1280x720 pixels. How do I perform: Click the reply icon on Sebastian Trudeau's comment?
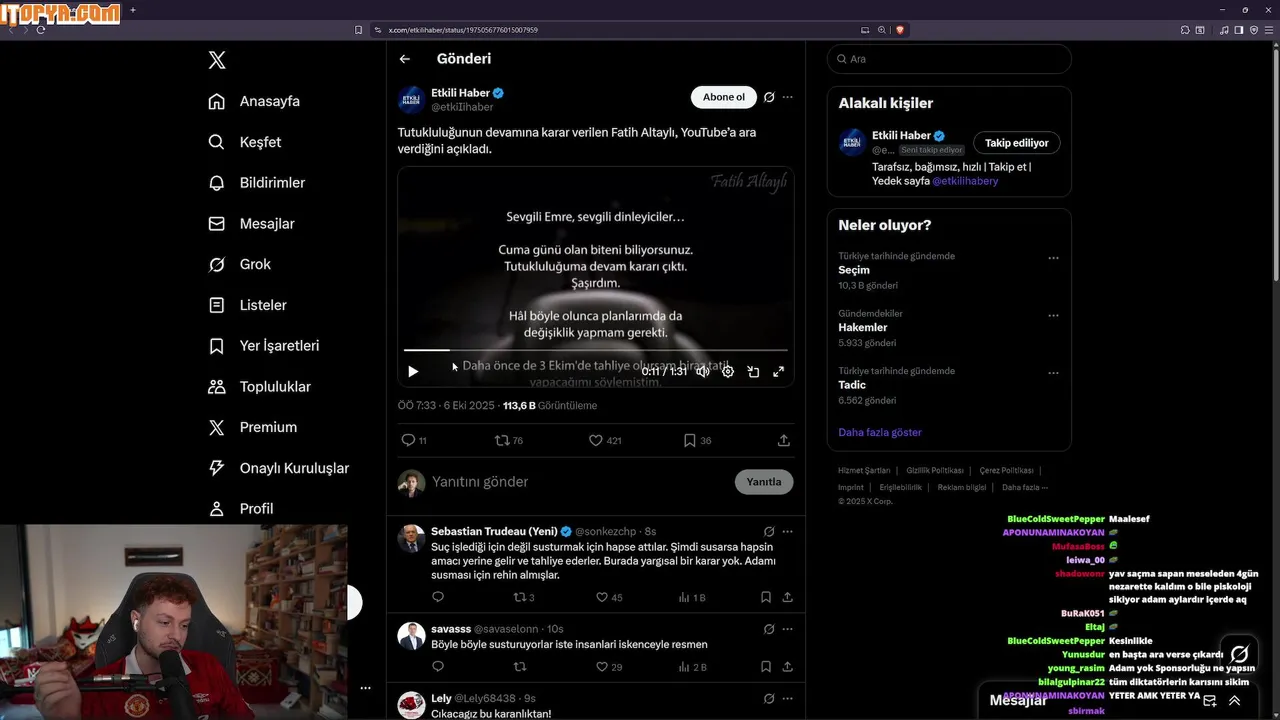coord(438,597)
